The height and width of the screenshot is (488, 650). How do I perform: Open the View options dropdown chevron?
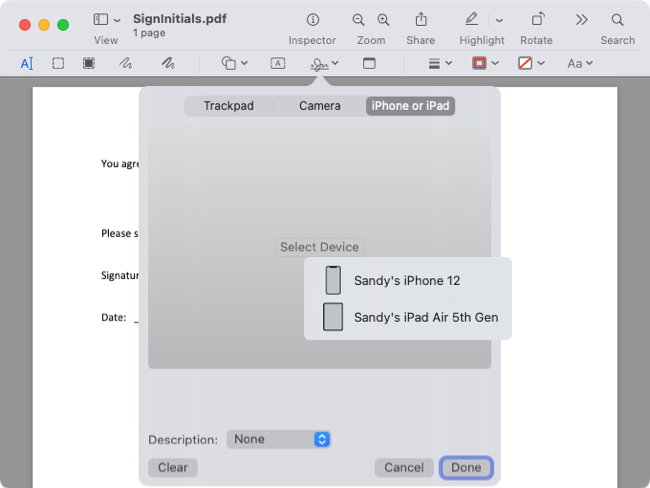pyautogui.click(x=117, y=20)
